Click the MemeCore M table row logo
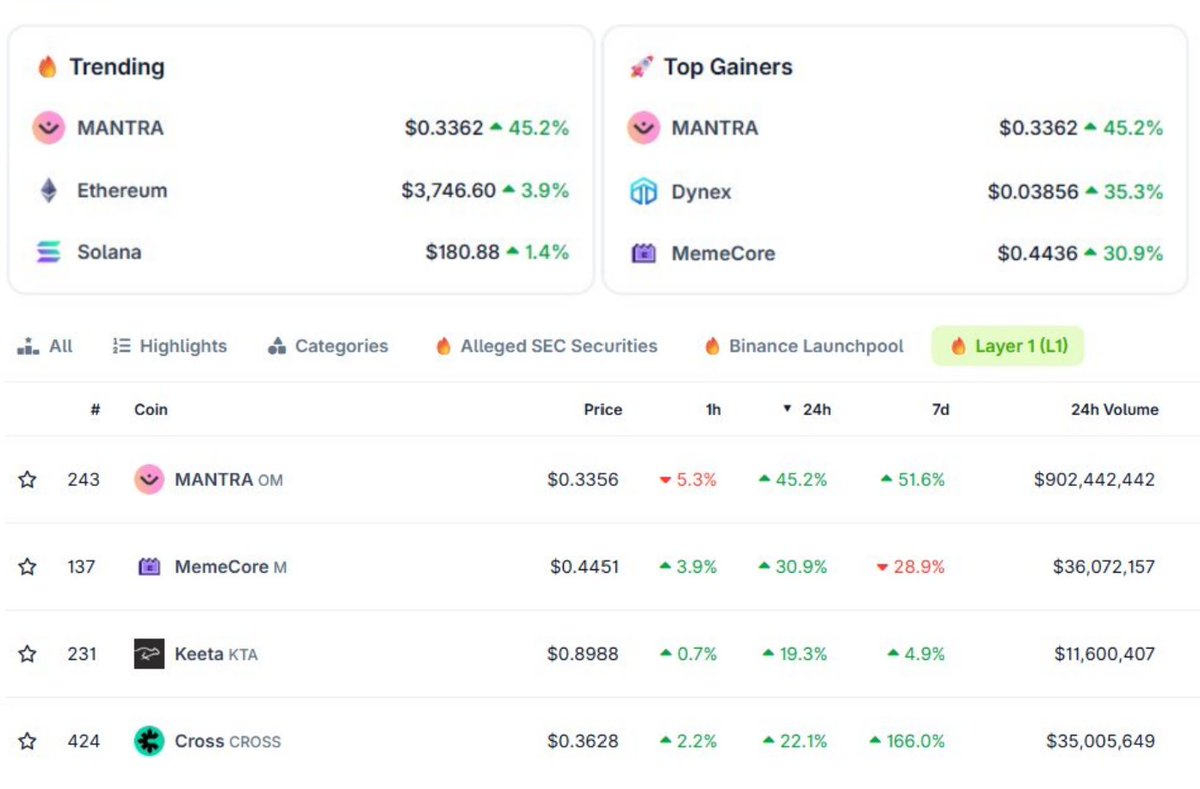1200x789 pixels. (149, 567)
